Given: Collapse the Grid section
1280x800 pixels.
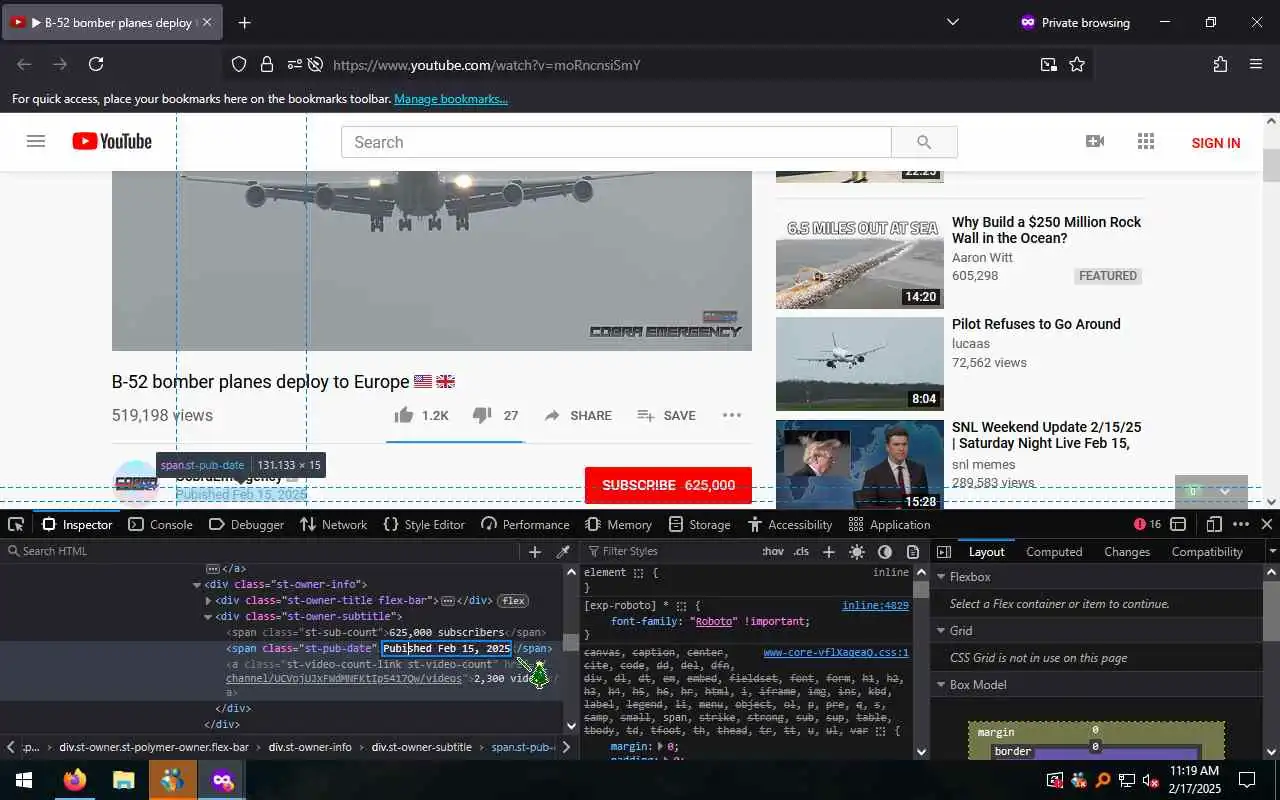Looking at the screenshot, I should pyautogui.click(x=940, y=631).
